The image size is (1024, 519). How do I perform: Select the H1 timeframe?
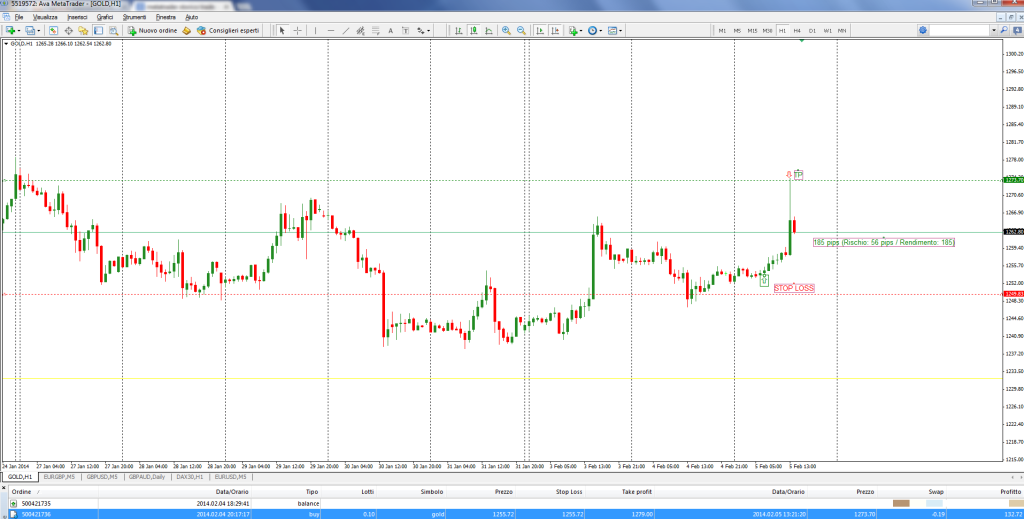click(x=782, y=31)
